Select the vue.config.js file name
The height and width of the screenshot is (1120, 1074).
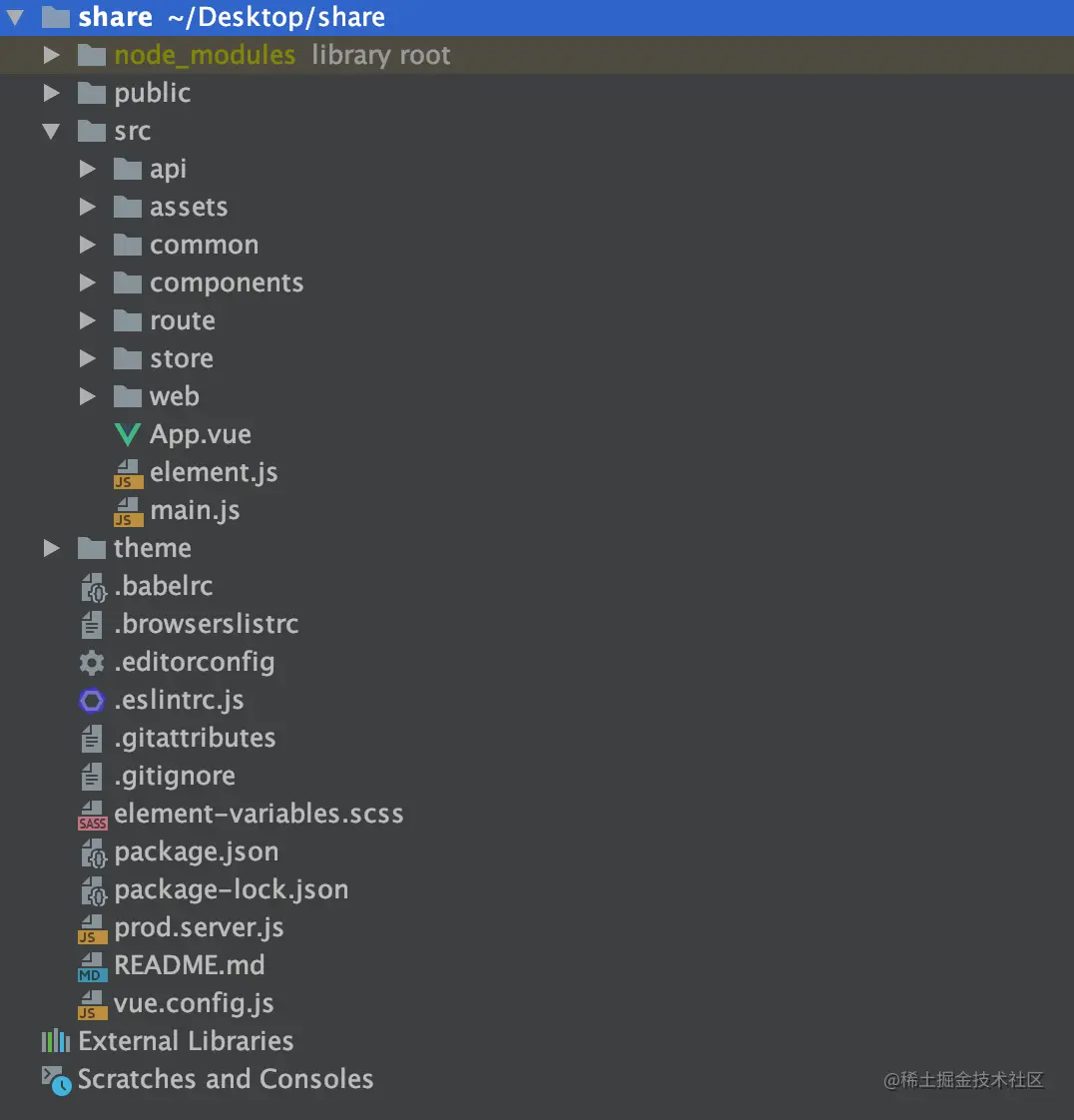[x=194, y=1003]
